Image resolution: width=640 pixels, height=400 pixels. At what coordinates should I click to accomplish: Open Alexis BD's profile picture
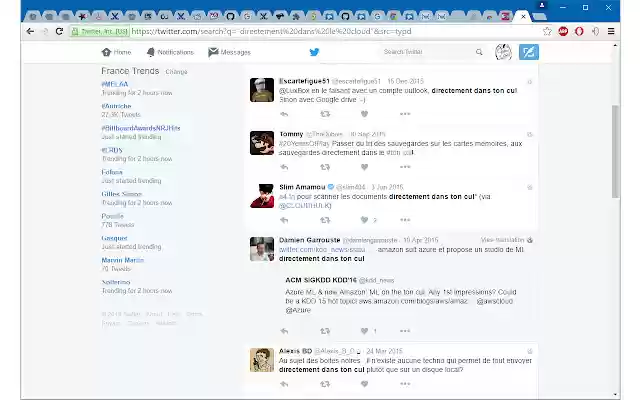[x=262, y=359]
